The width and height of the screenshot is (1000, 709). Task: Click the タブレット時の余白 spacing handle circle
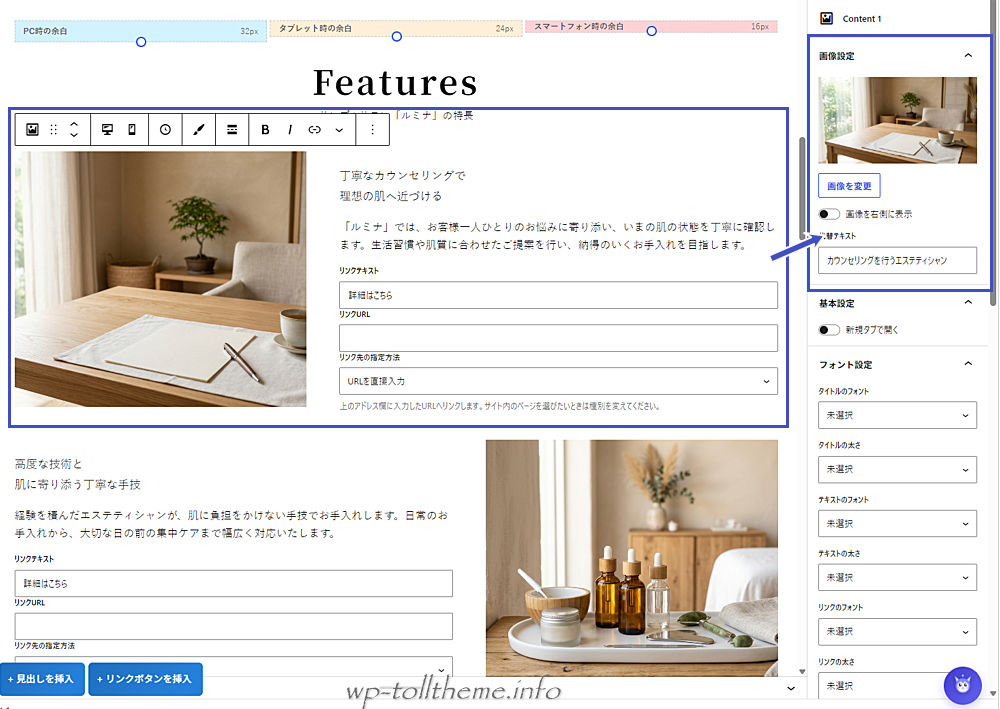tap(397, 36)
